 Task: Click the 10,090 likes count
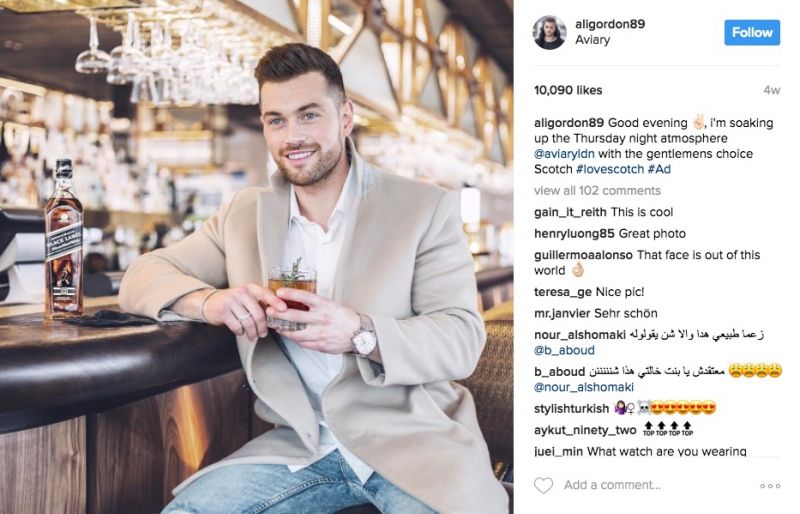568,90
